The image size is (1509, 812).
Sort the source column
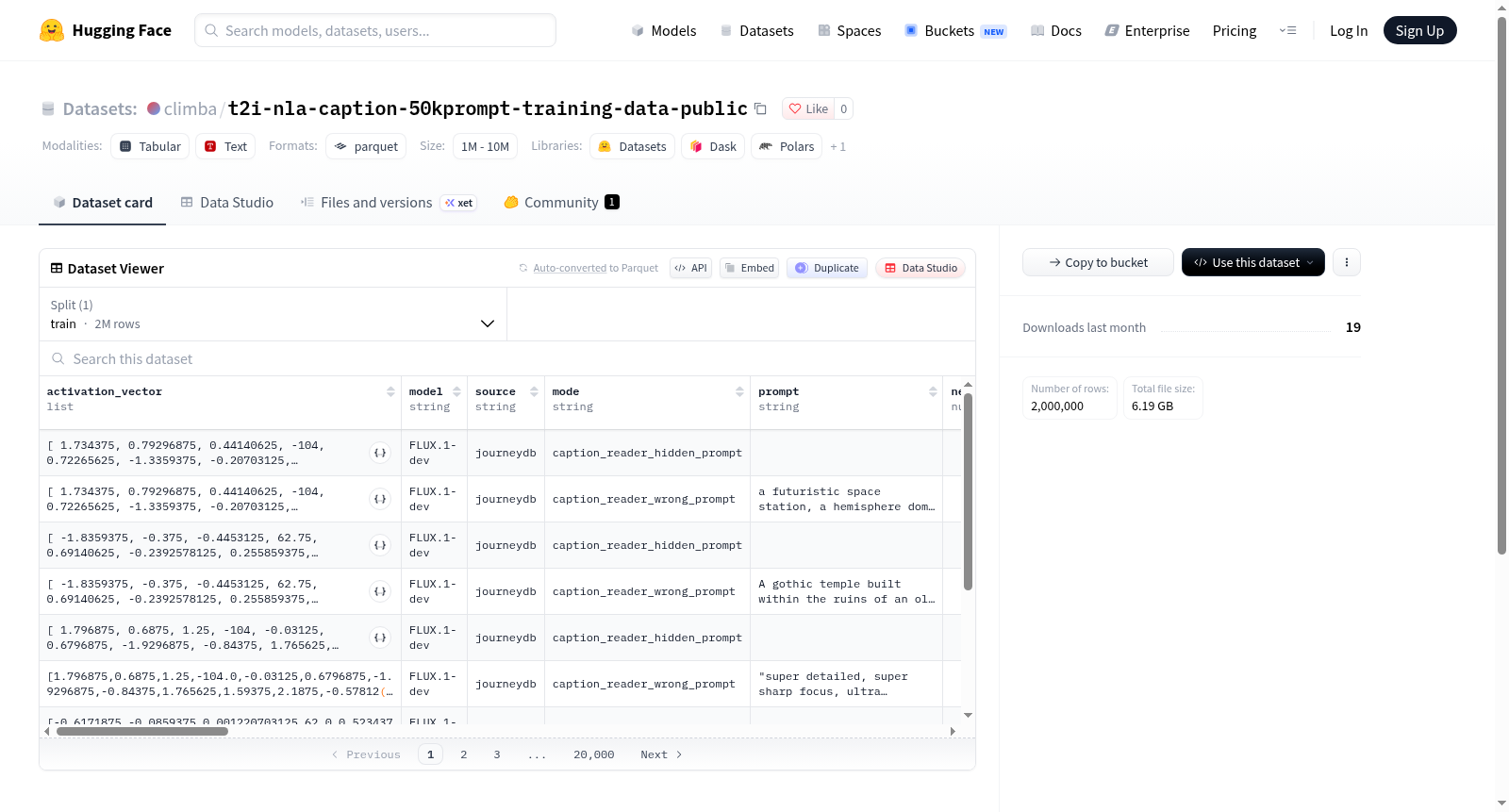534,391
